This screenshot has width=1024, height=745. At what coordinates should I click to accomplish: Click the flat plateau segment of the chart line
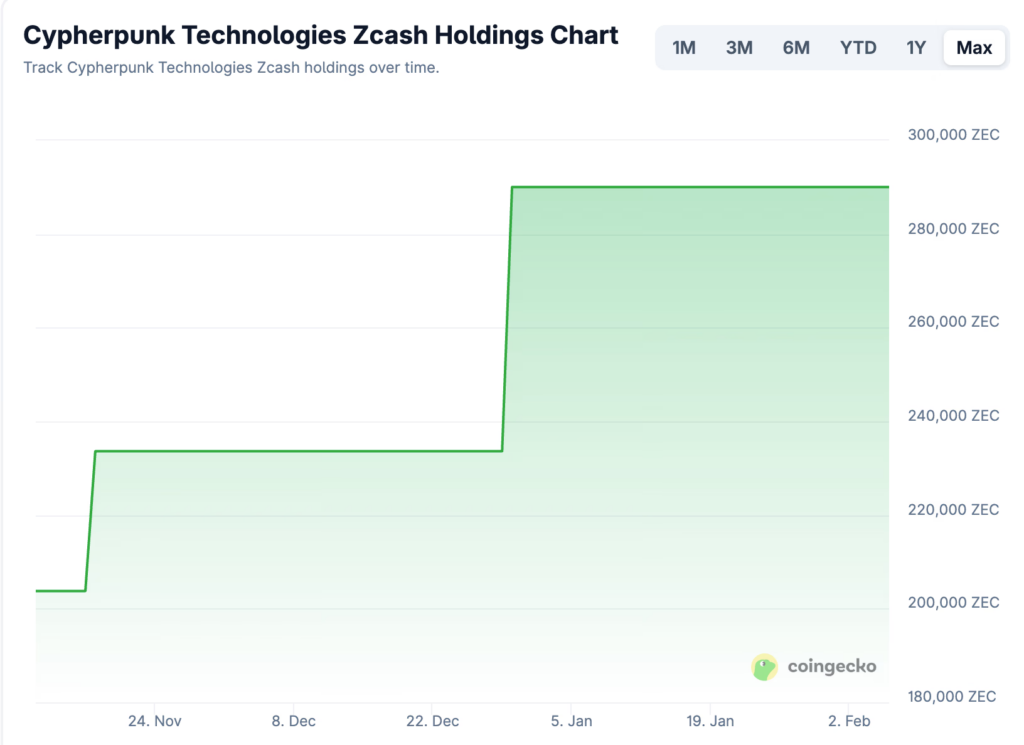(300, 451)
